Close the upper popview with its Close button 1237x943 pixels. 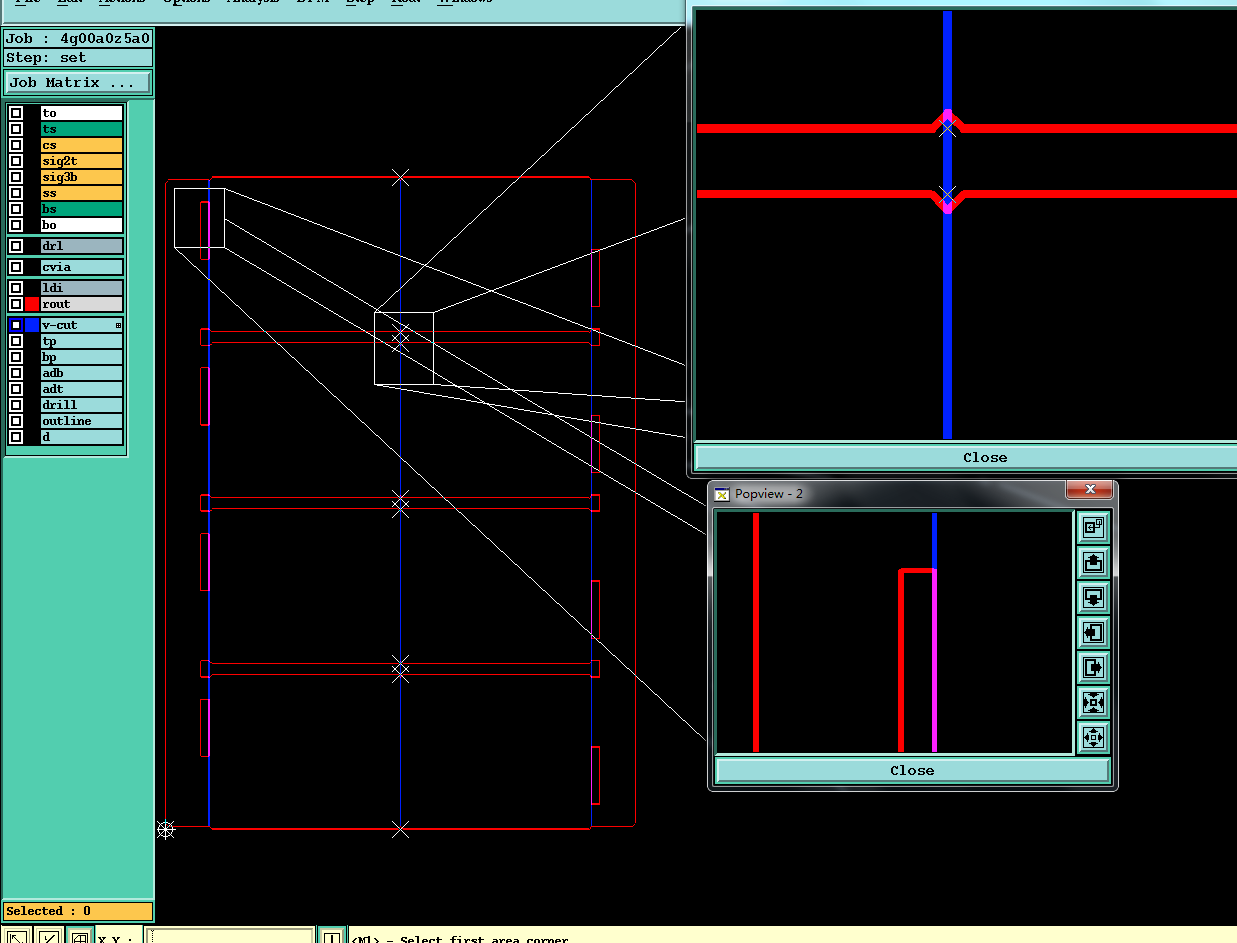(964, 457)
